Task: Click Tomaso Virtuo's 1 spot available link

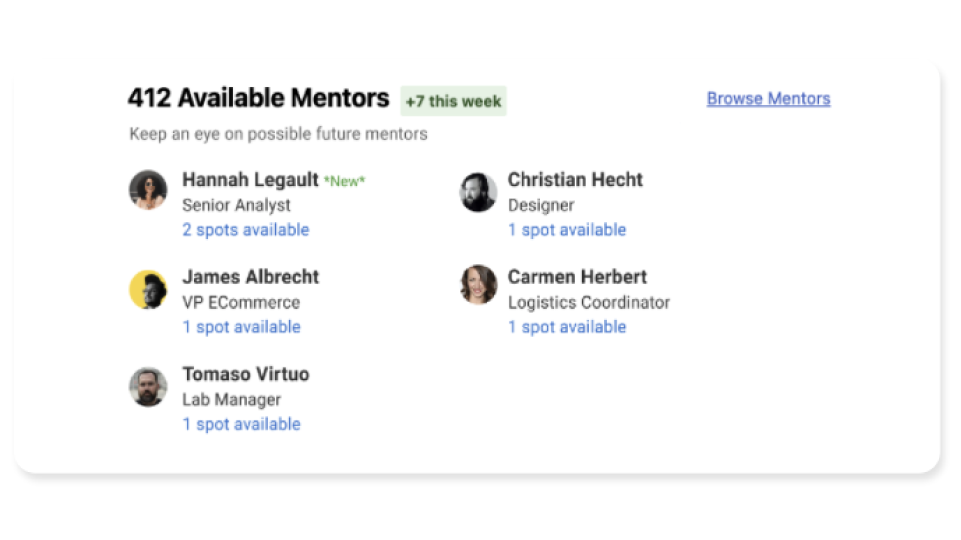Action: click(x=241, y=424)
